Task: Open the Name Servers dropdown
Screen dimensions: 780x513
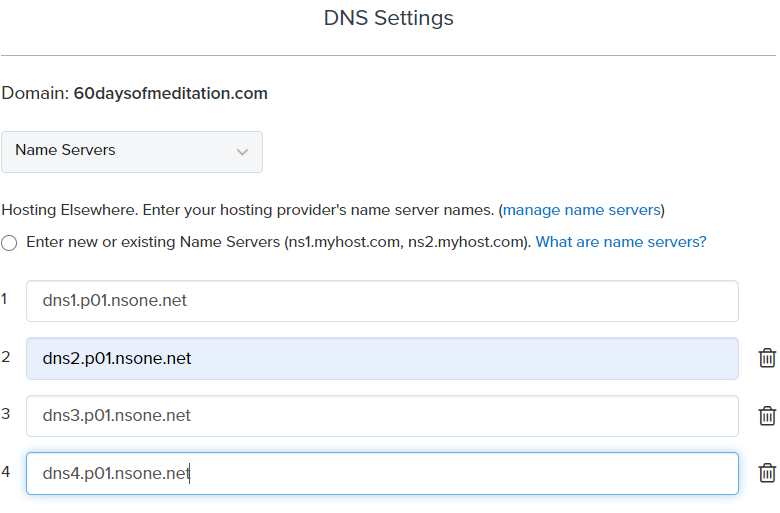Action: point(132,152)
